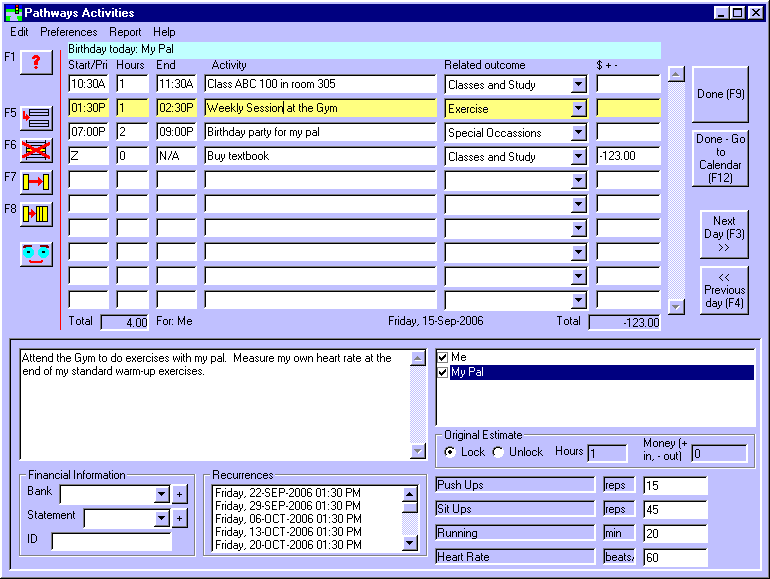
Task: Click the Heart Rate value field showing 60
Action: point(675,557)
